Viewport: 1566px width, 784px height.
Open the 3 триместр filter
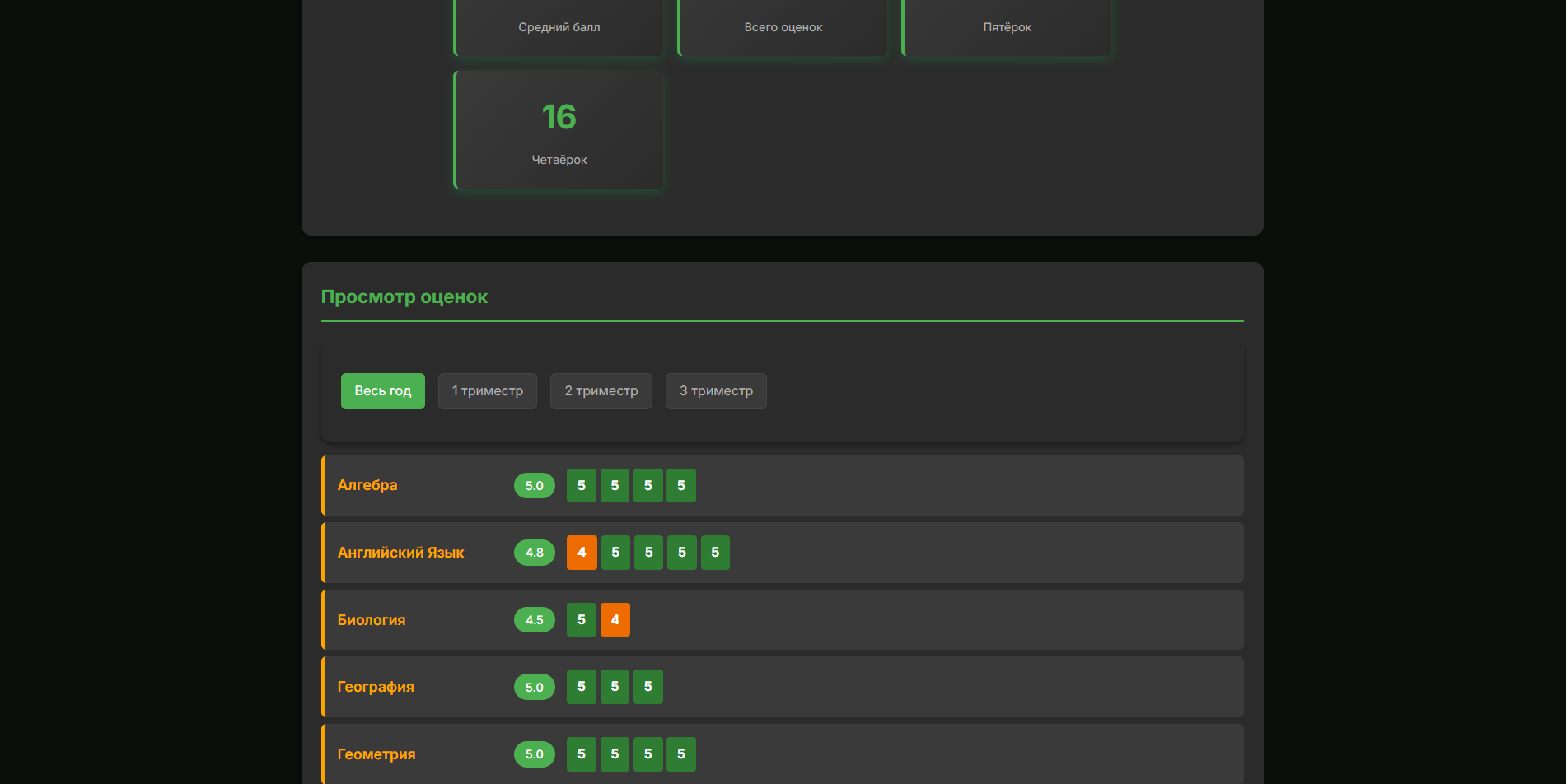coord(716,391)
